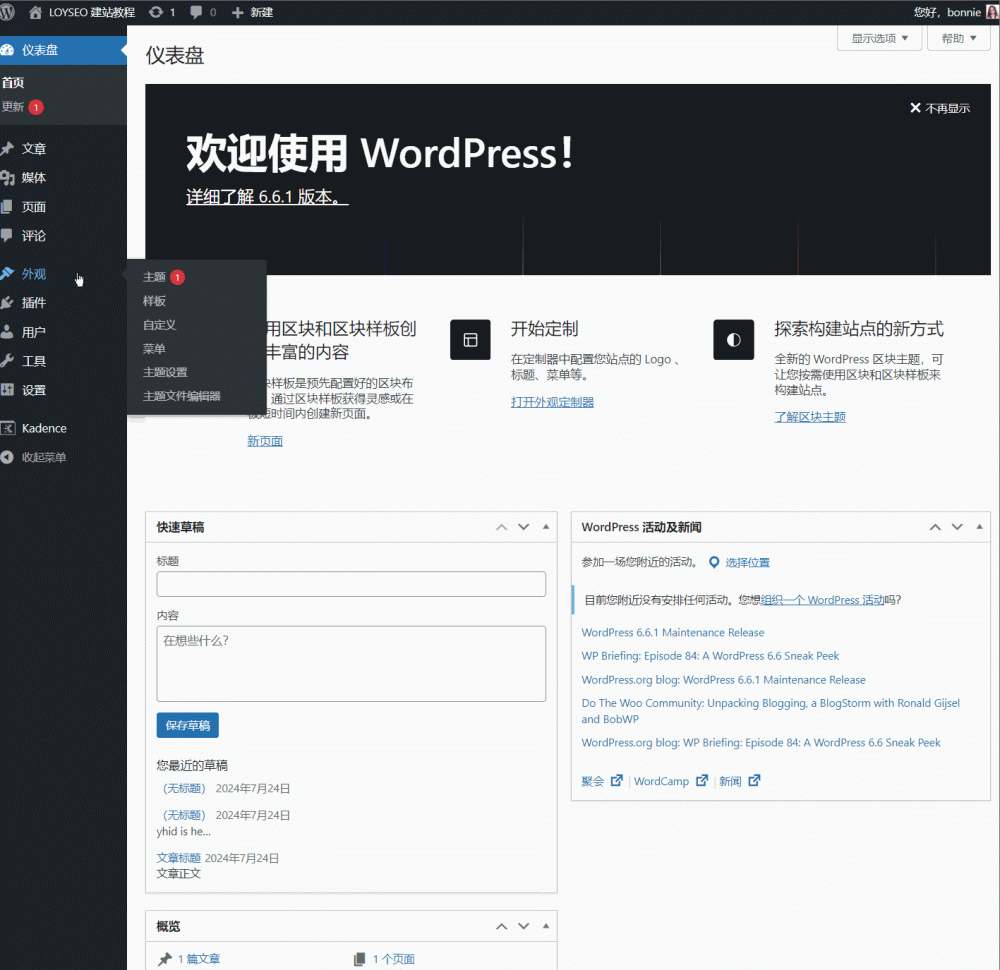Collapse the WordPress 活动及新闻 panel

tap(980, 527)
